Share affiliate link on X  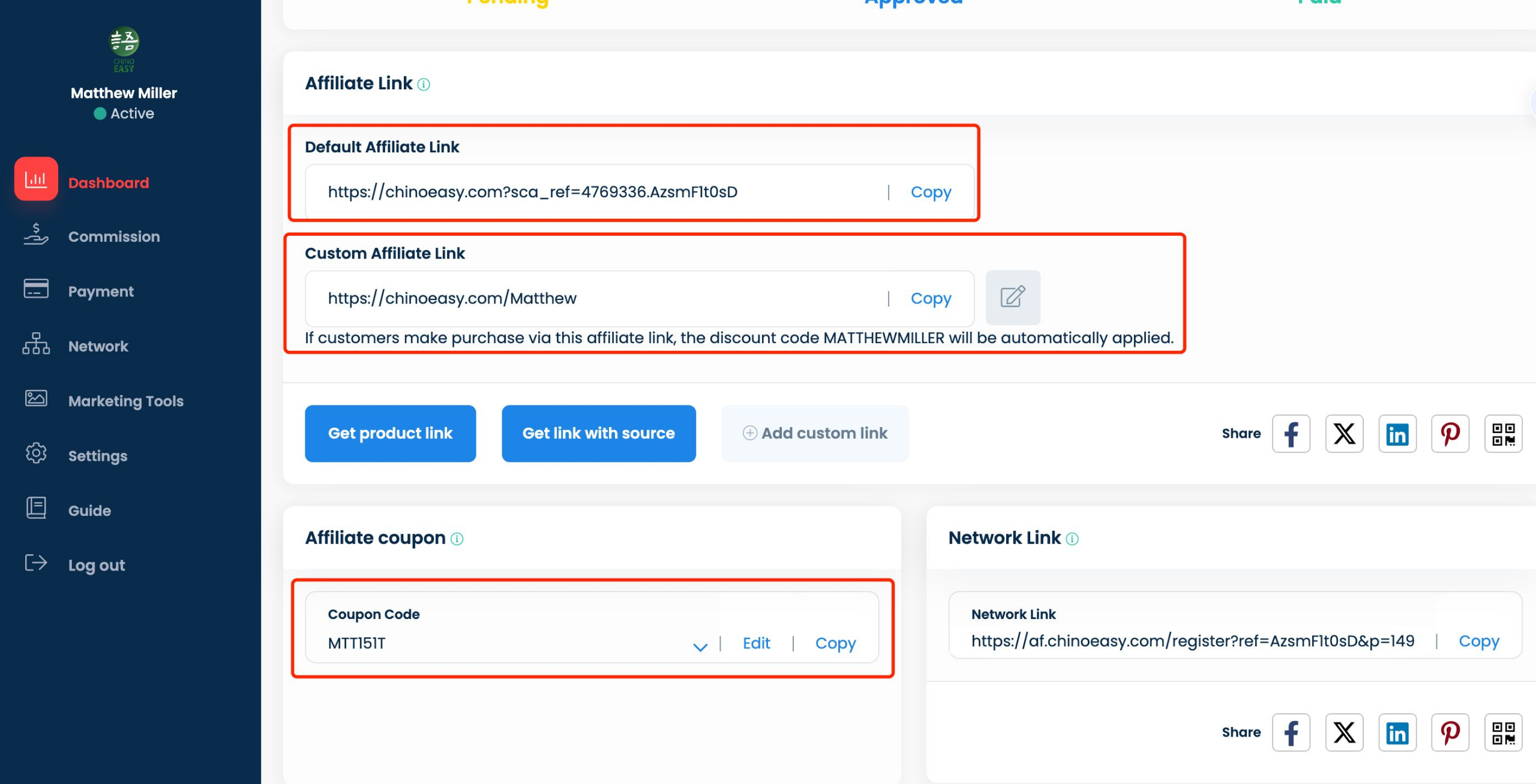(1344, 434)
